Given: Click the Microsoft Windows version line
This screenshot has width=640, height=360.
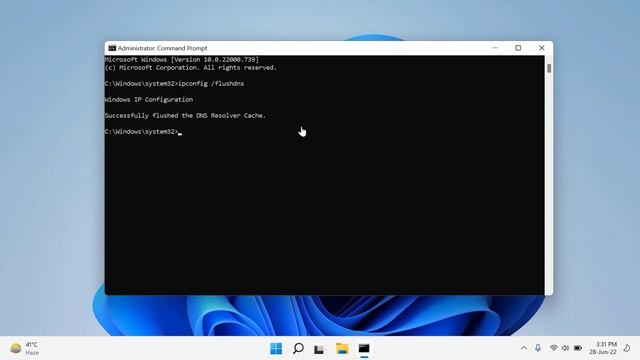Looking at the screenshot, I should [182, 60].
